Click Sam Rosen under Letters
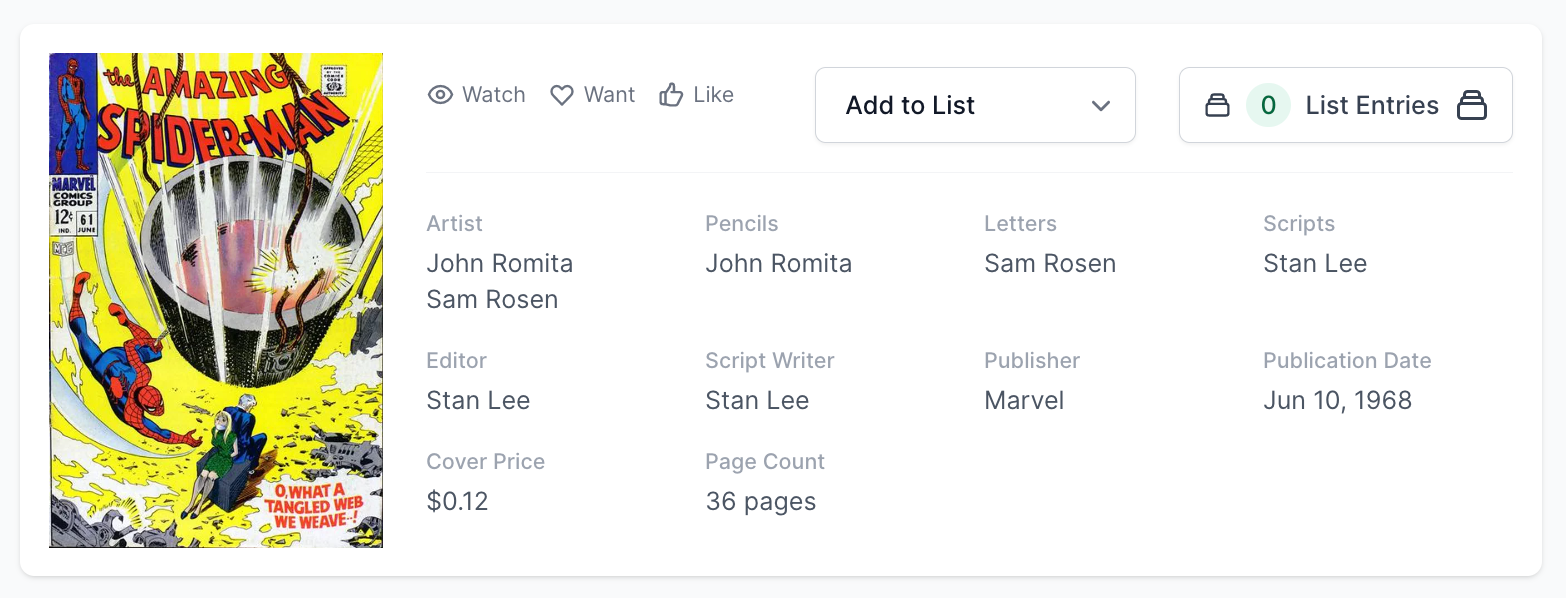Viewport: 1566px width, 598px height. tap(1050, 264)
